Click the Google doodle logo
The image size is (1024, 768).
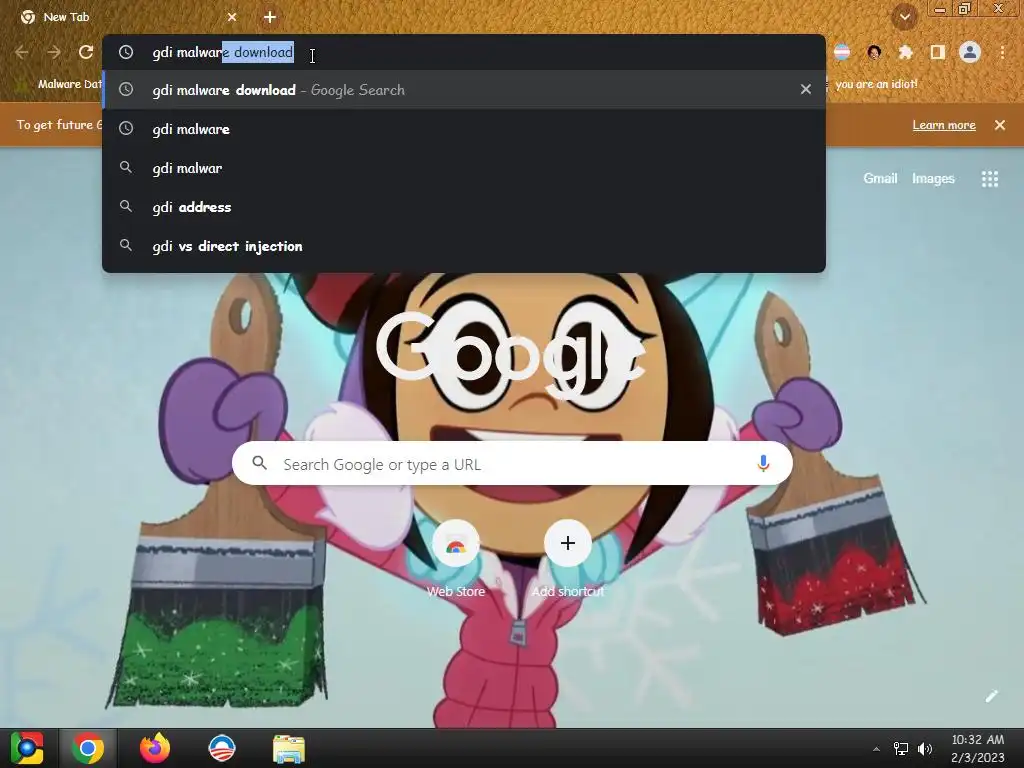click(511, 356)
